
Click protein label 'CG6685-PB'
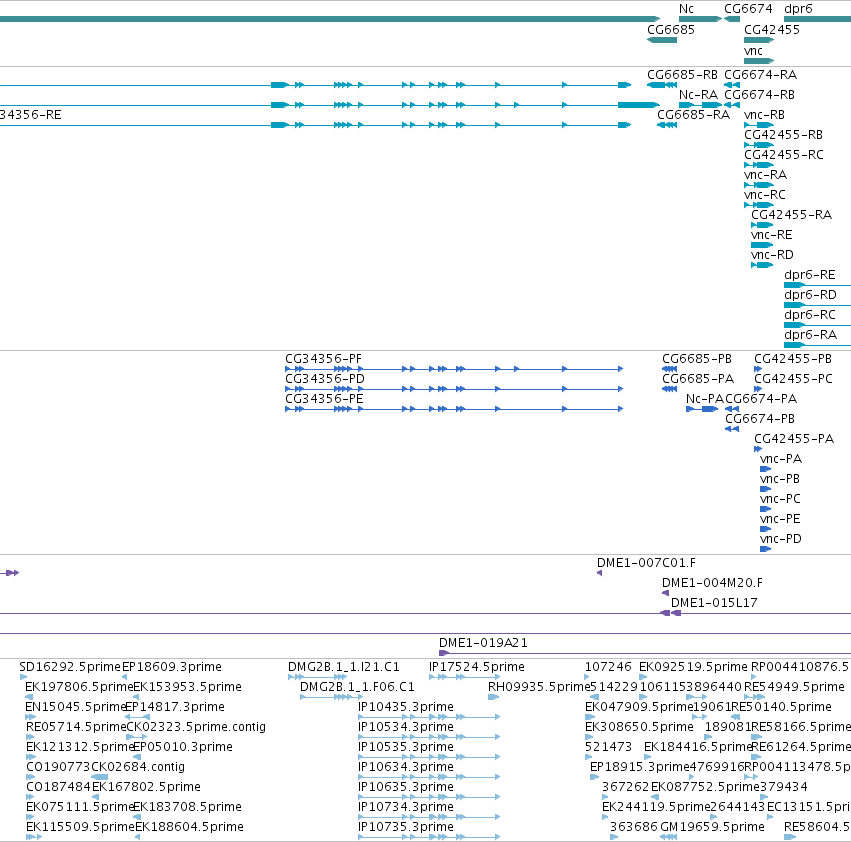[697, 359]
